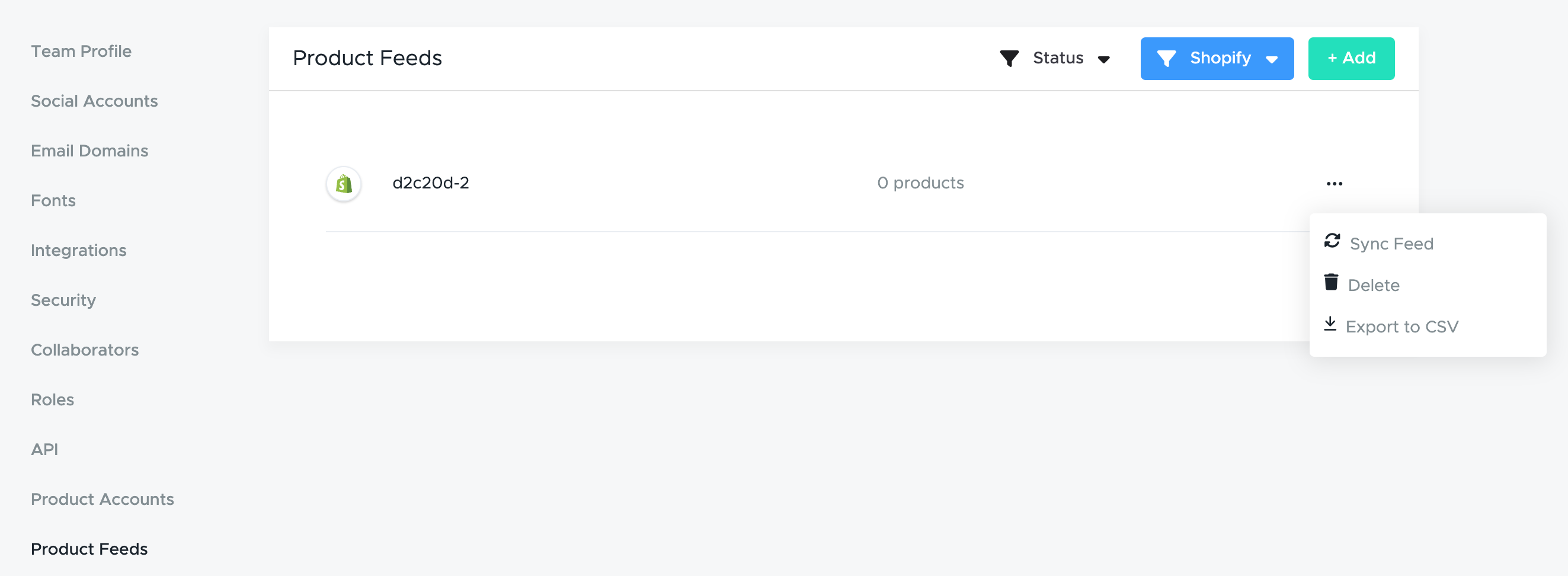1568x576 pixels.
Task: Open Social Accounts in sidebar
Action: tap(94, 101)
